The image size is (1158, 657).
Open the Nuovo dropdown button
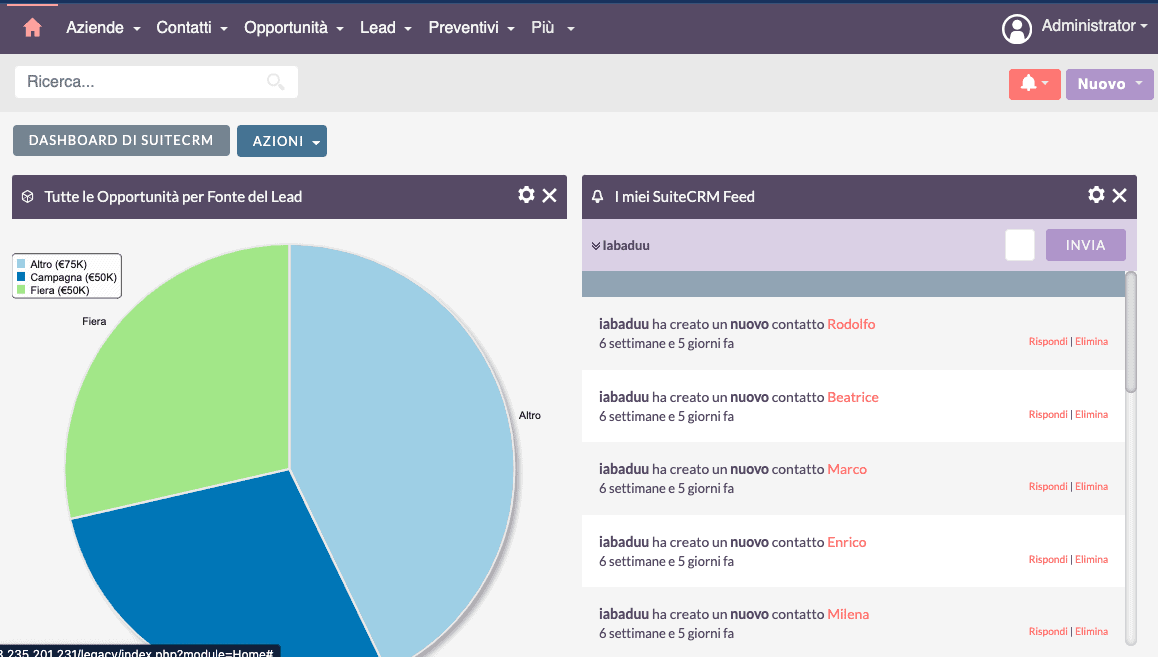tap(1109, 83)
